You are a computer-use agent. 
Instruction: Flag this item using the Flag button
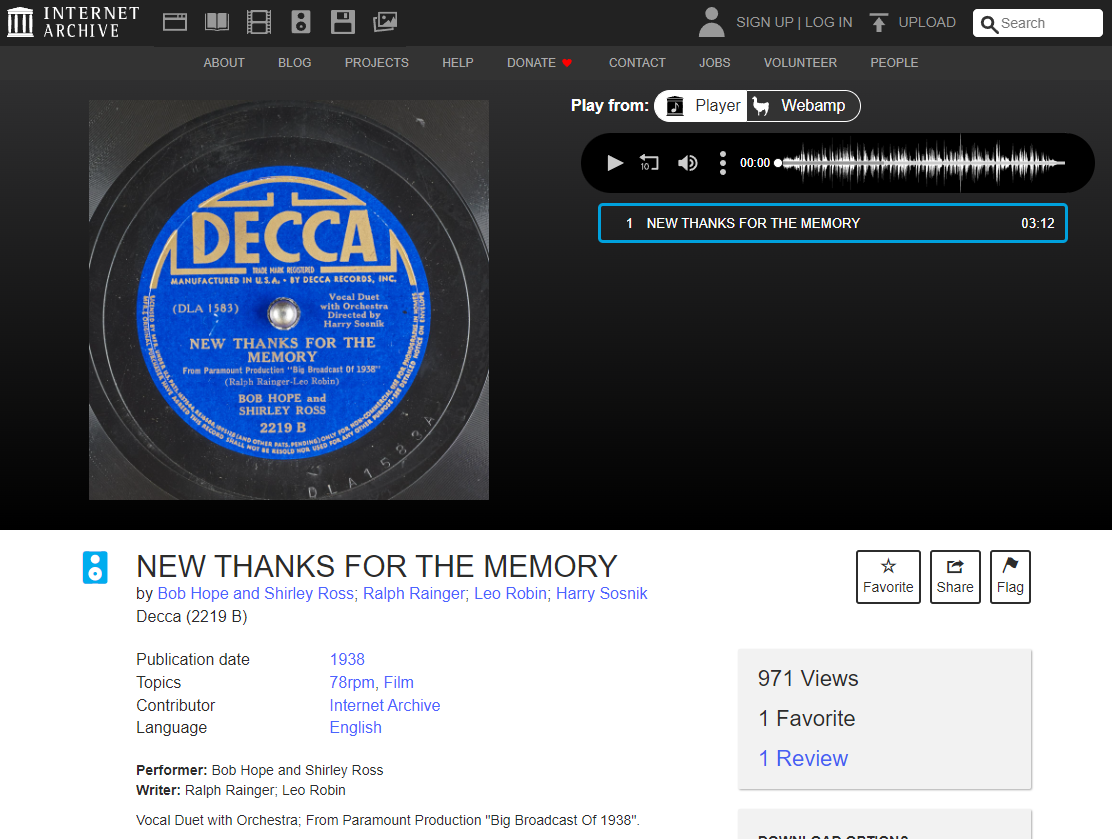click(1010, 577)
